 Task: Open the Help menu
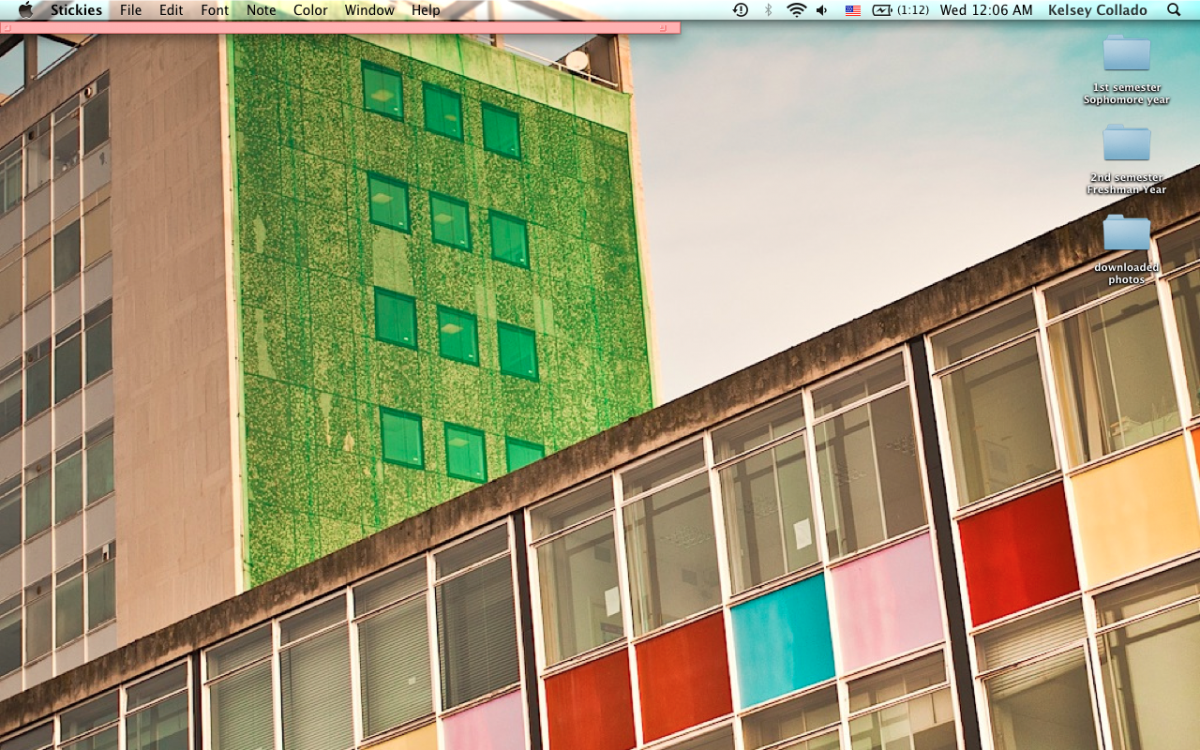[x=425, y=10]
